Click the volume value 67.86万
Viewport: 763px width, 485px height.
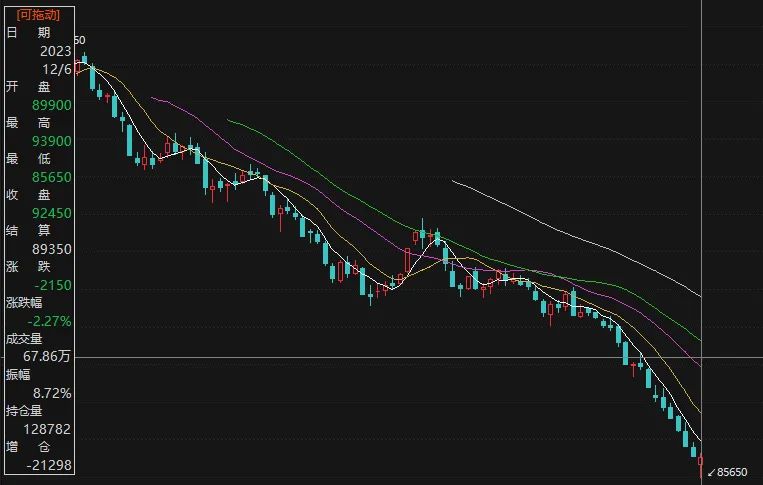(x=47, y=357)
